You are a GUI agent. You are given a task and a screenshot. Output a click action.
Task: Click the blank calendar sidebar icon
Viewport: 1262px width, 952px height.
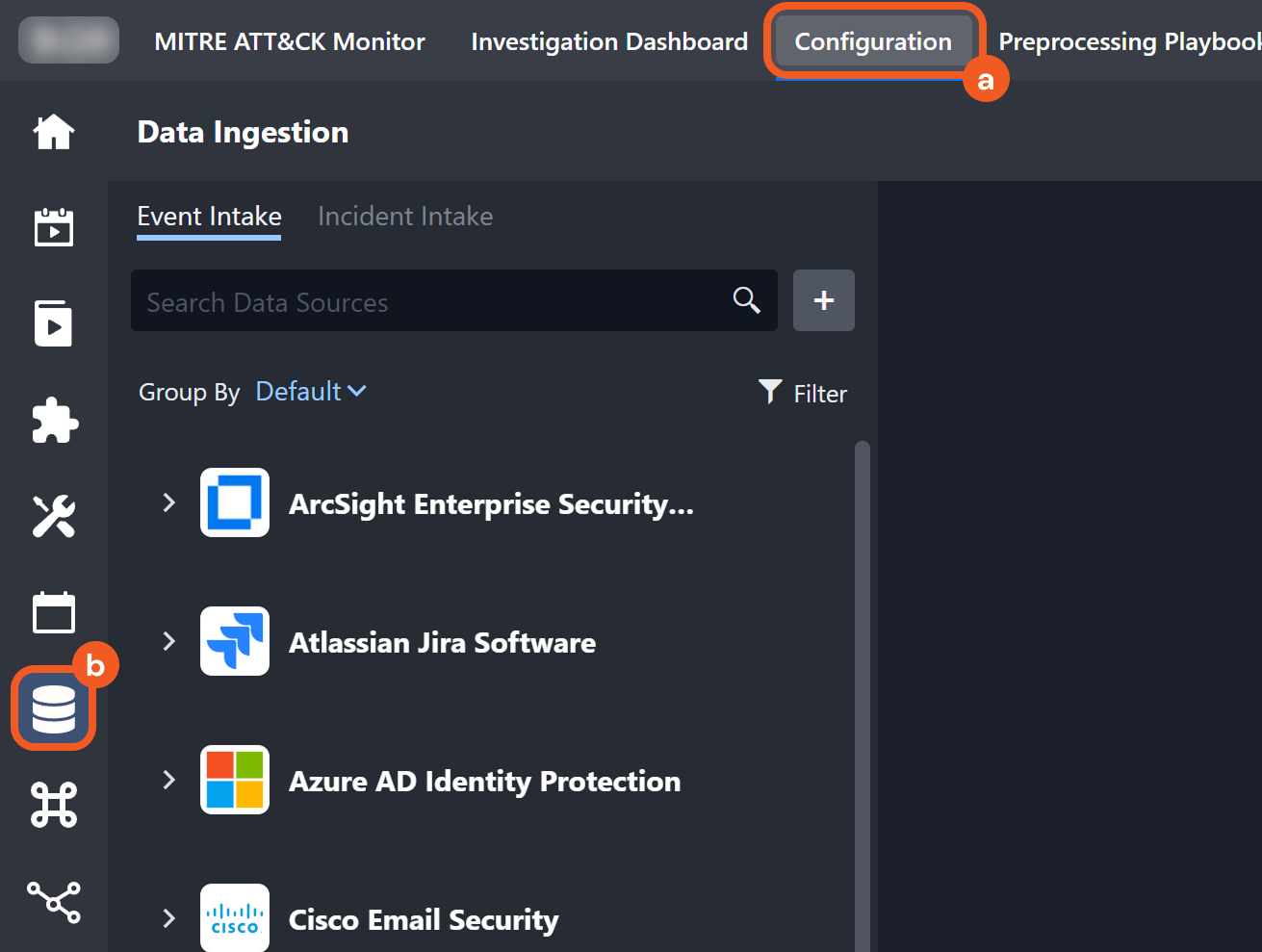pyautogui.click(x=54, y=612)
